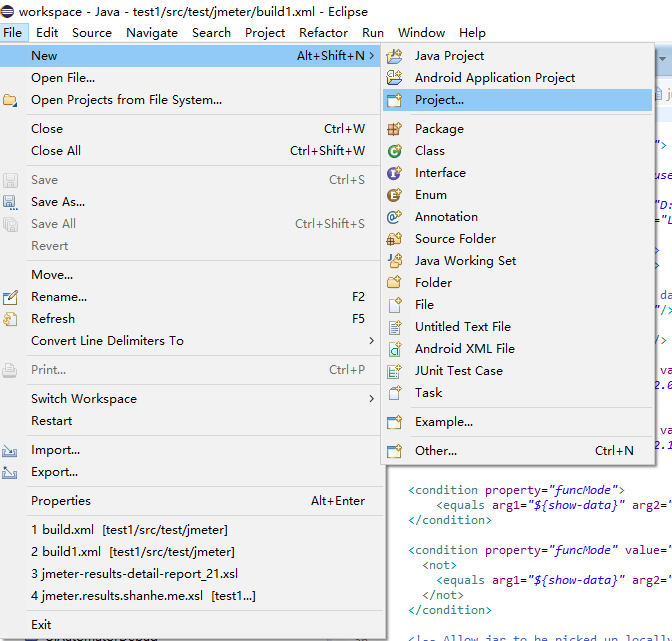The height and width of the screenshot is (641, 672).
Task: Click the Refresh icon in File menu
Action: click(x=10, y=319)
